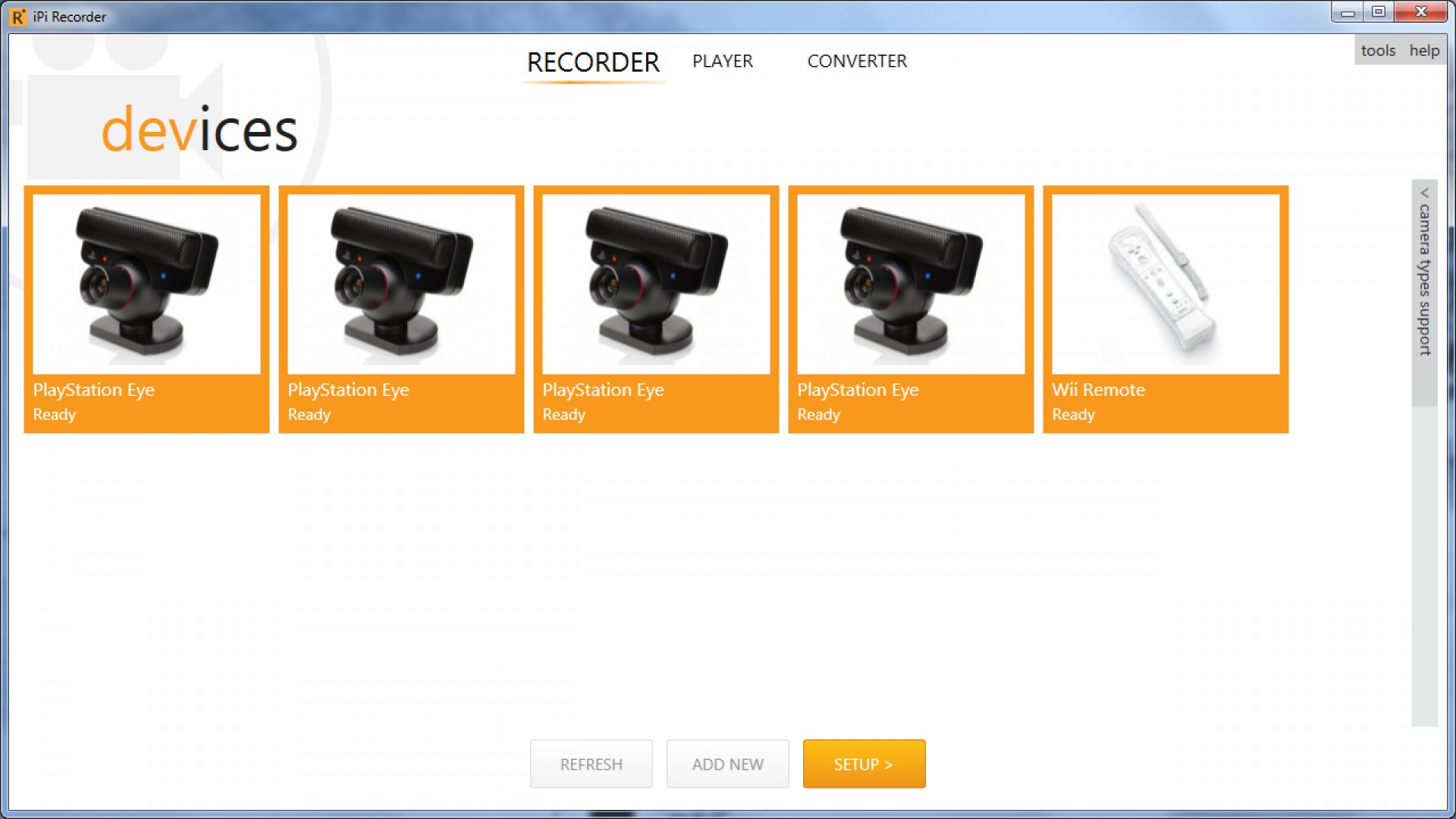Switch to the CONVERTER tab

point(857,61)
